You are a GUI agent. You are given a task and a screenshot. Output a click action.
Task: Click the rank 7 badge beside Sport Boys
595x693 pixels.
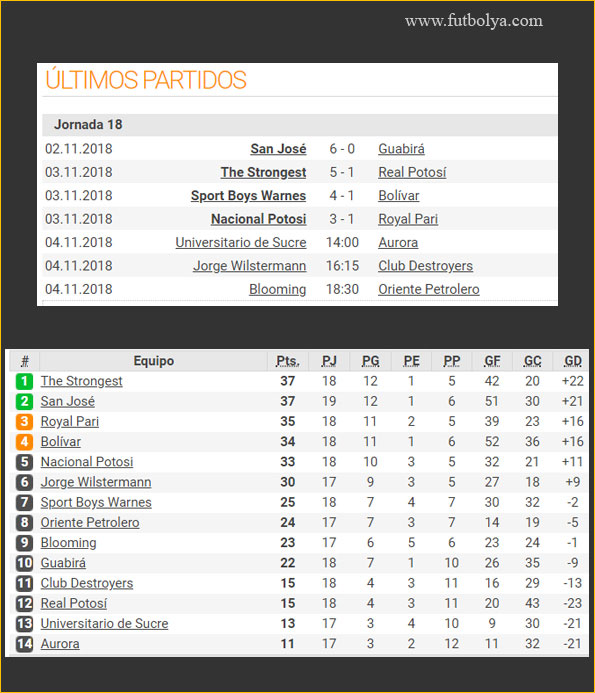point(24,503)
